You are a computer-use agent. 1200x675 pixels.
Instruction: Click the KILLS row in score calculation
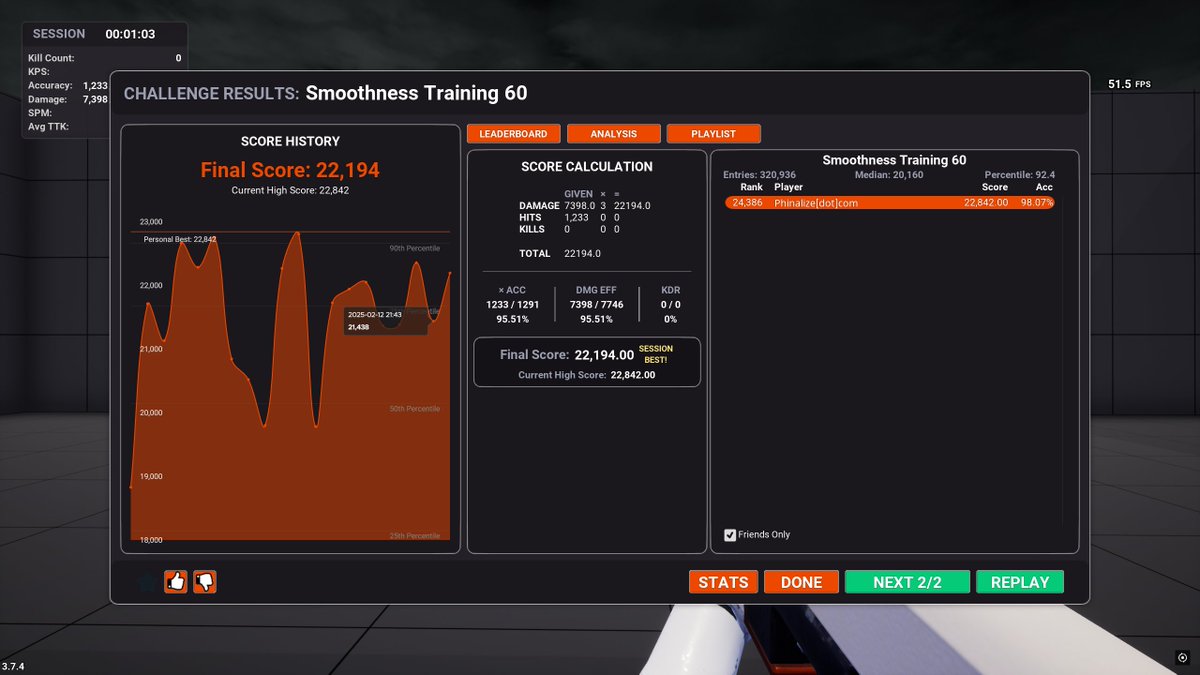click(x=570, y=229)
